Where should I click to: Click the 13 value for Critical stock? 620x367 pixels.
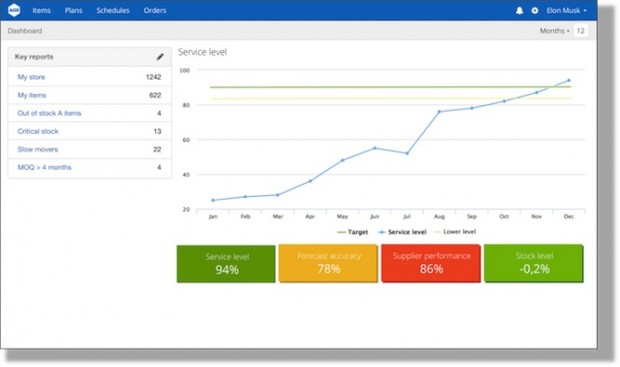pos(157,131)
